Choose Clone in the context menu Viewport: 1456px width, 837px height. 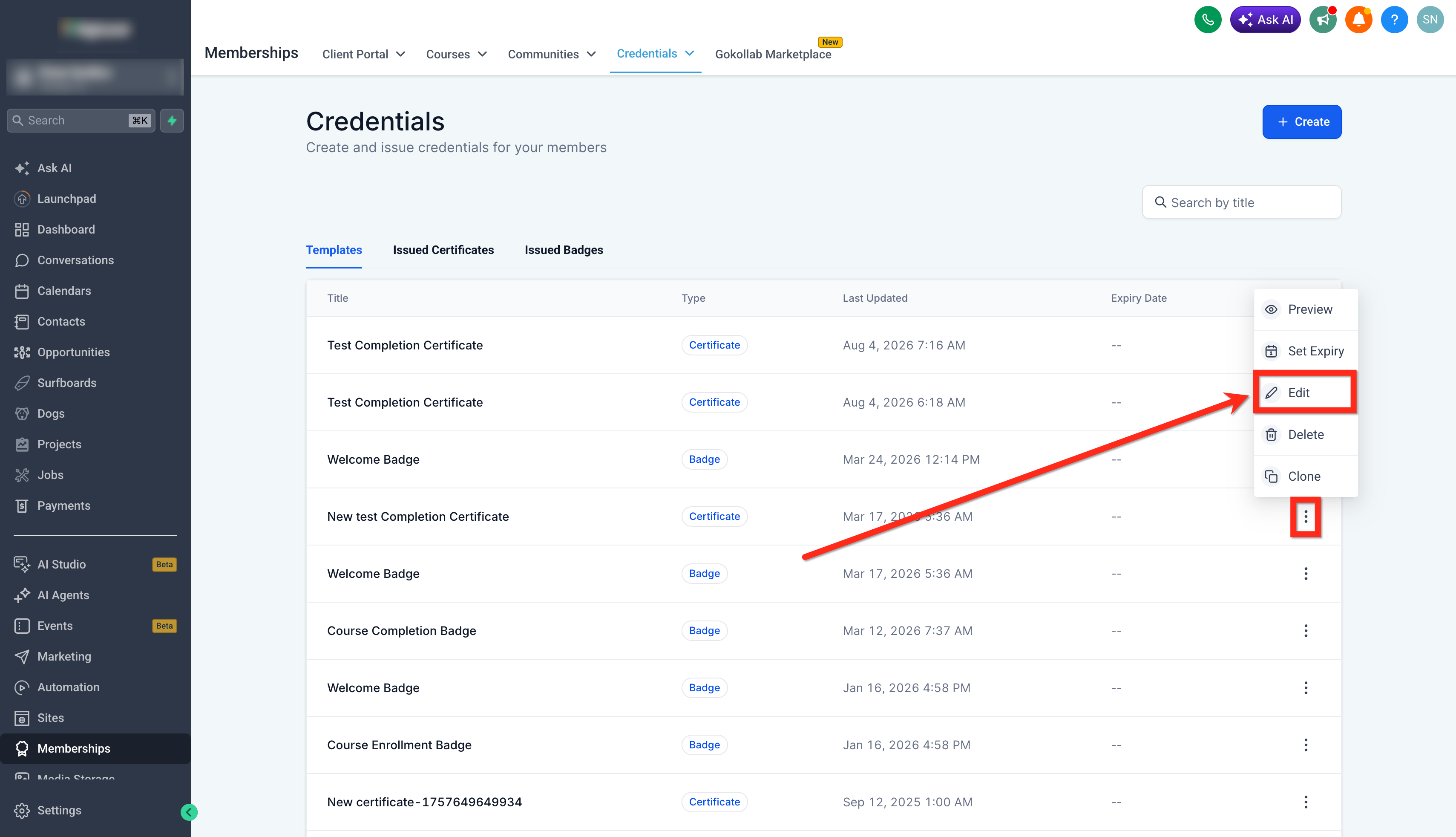point(1305,476)
